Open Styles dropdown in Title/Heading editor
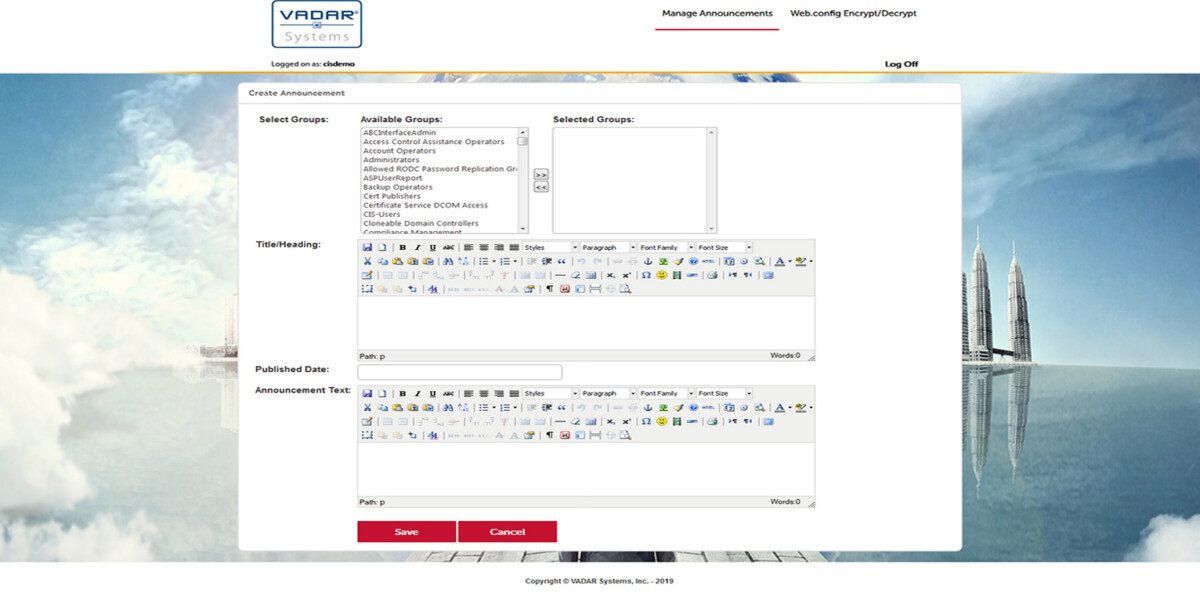 coord(550,247)
